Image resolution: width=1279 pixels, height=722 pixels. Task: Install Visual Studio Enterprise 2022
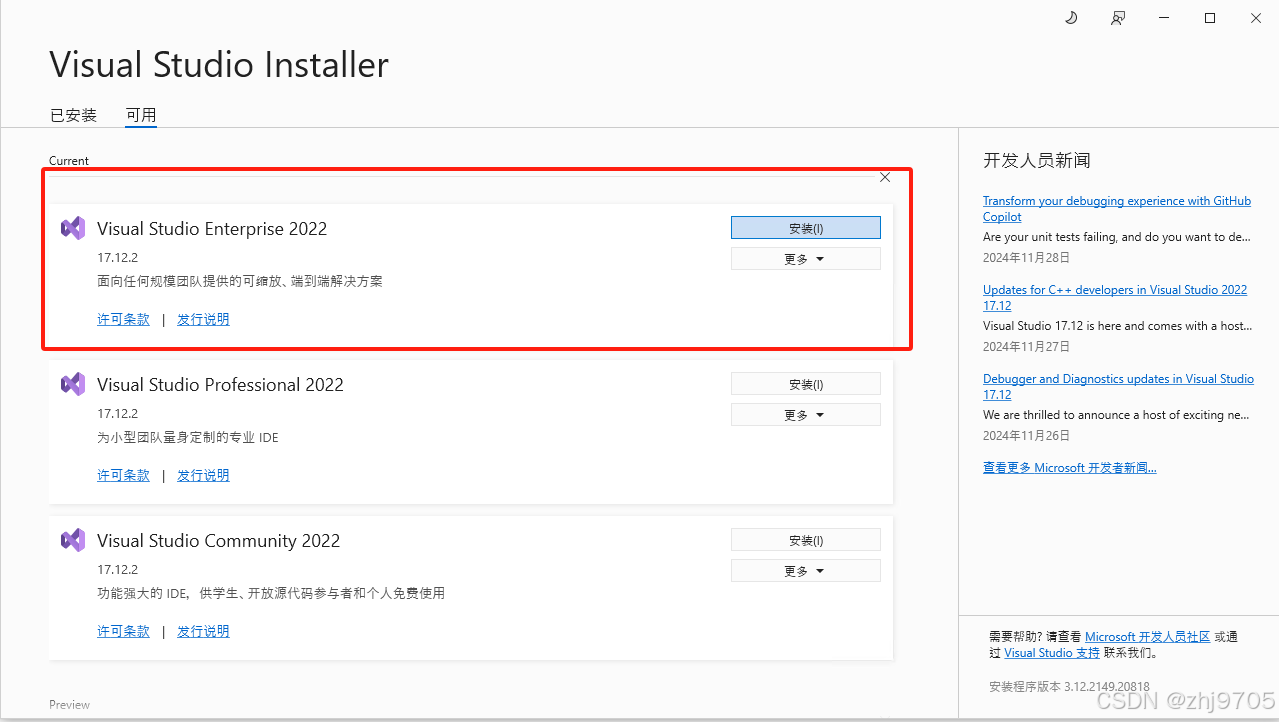[x=806, y=228]
